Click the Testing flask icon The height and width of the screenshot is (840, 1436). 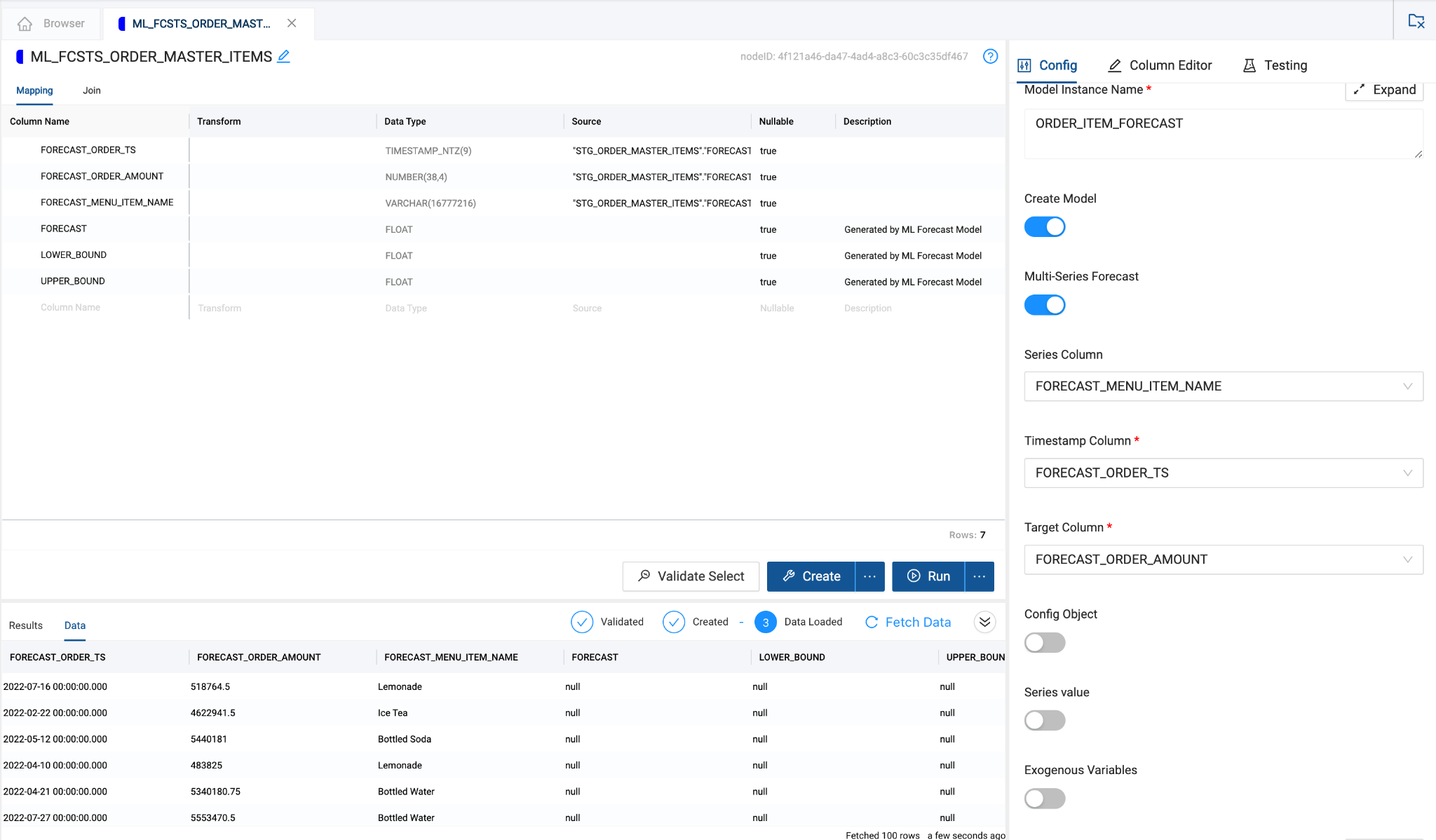1249,65
